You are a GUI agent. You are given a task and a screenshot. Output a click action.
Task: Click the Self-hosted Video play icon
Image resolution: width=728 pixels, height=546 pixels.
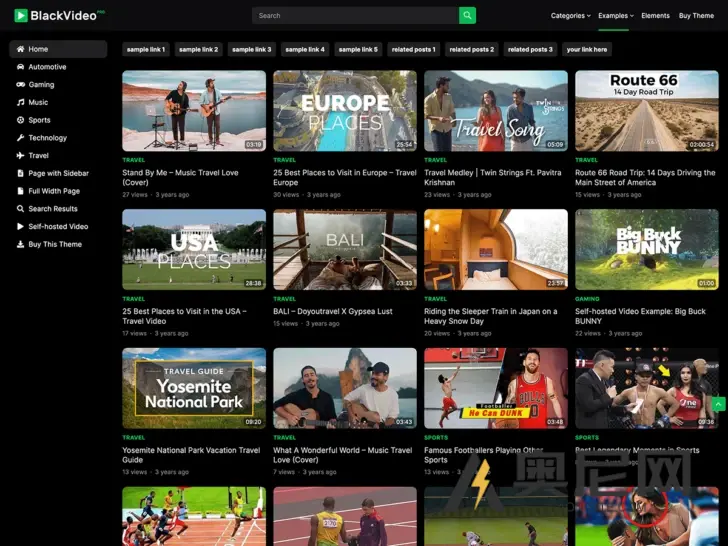20,227
